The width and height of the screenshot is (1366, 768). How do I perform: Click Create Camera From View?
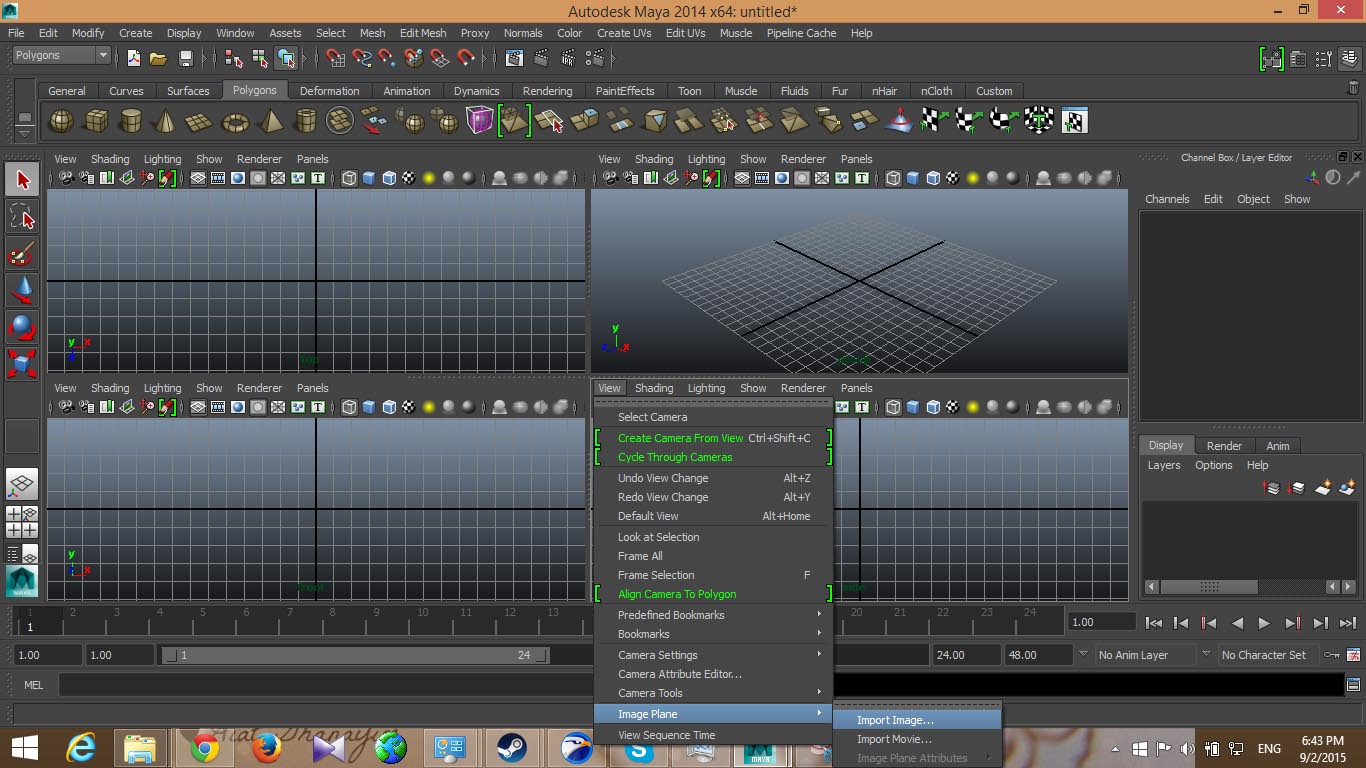[x=713, y=438]
